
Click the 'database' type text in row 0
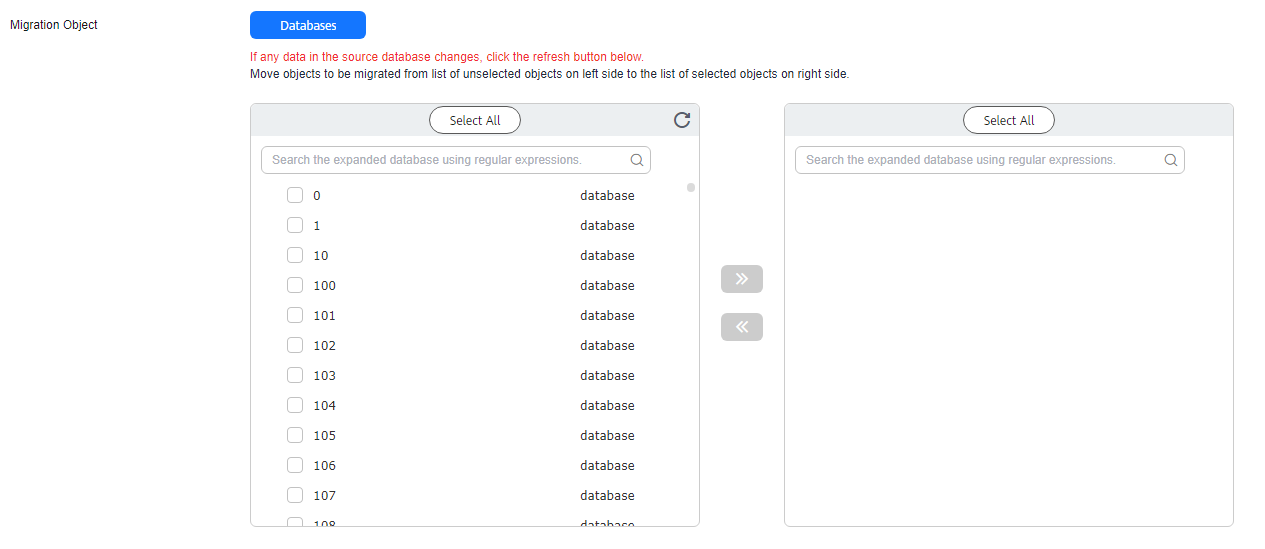coord(607,196)
